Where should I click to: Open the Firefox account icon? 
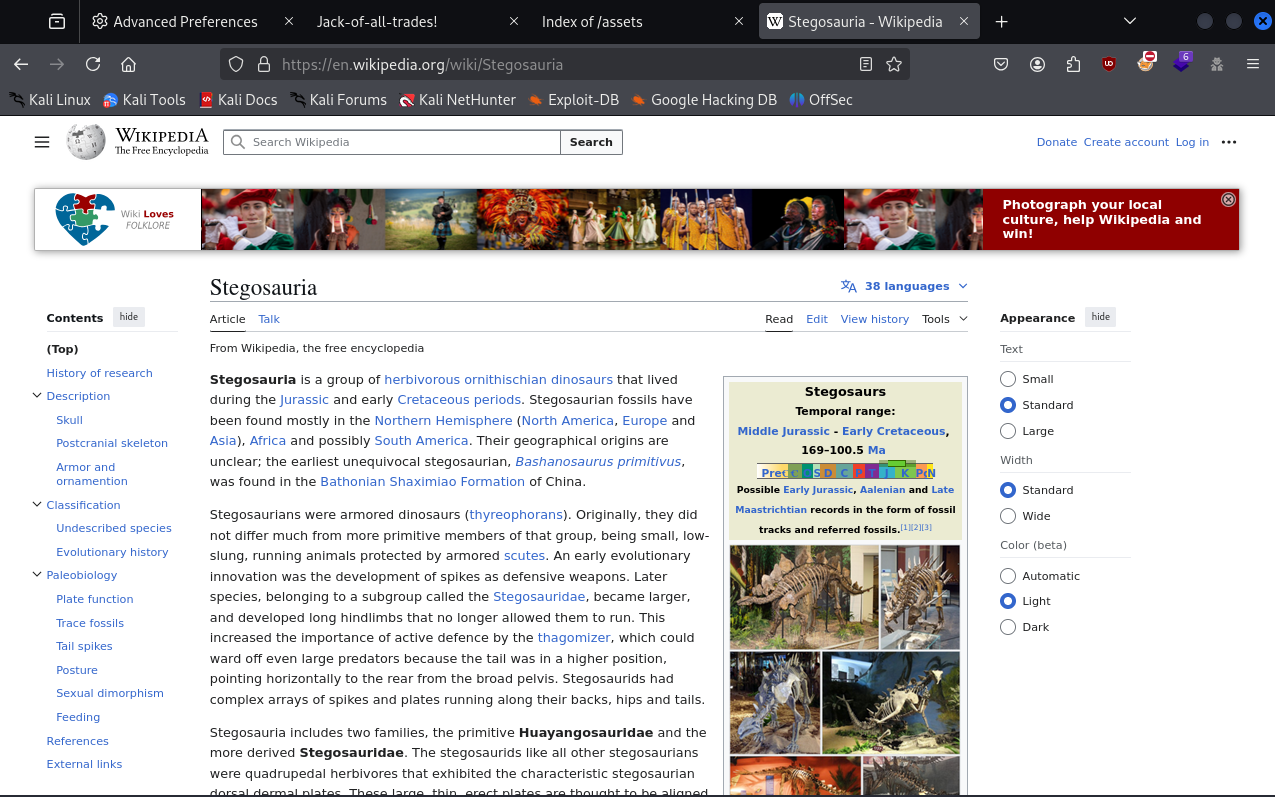pyautogui.click(x=1038, y=64)
